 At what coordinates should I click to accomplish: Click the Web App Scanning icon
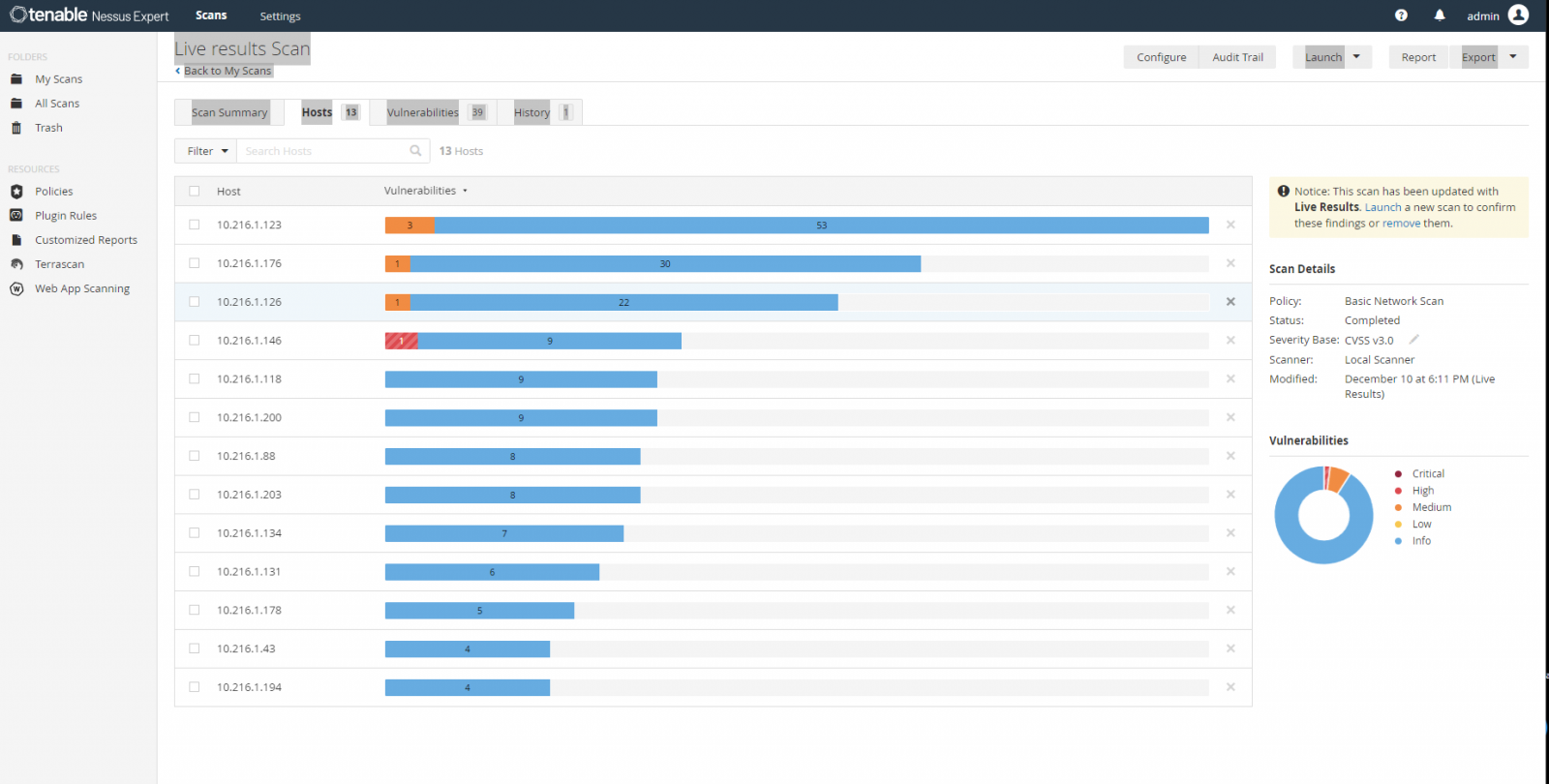click(x=16, y=288)
